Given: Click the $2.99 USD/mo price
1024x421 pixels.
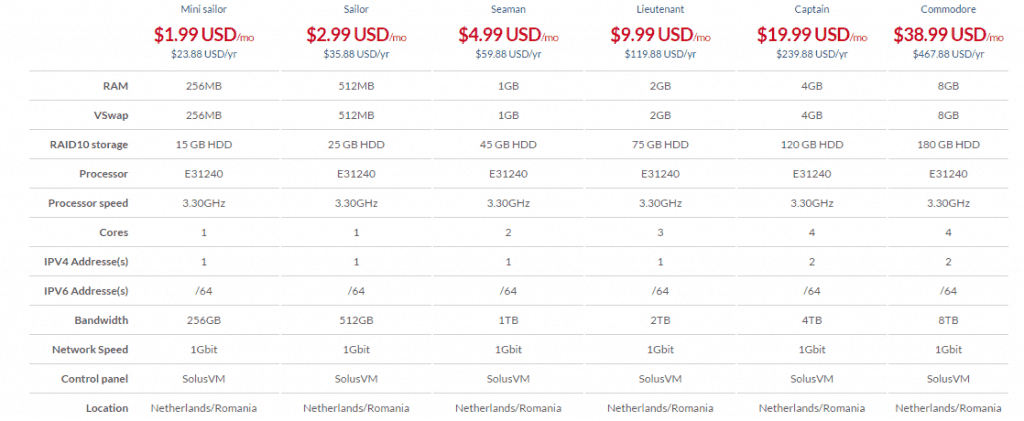Looking at the screenshot, I should point(356,35).
